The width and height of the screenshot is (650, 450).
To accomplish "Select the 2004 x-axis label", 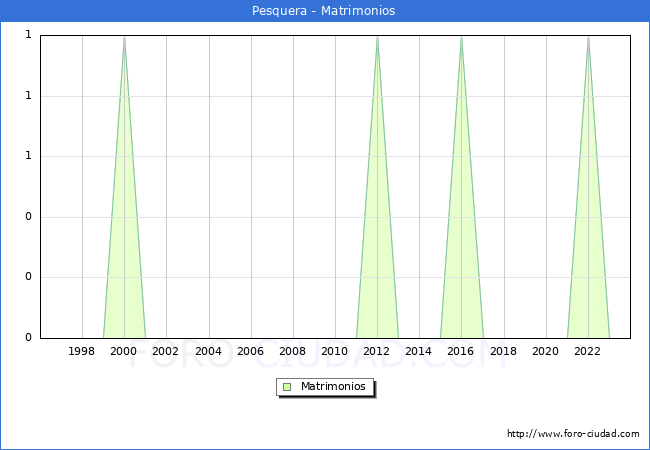I will tap(208, 351).
